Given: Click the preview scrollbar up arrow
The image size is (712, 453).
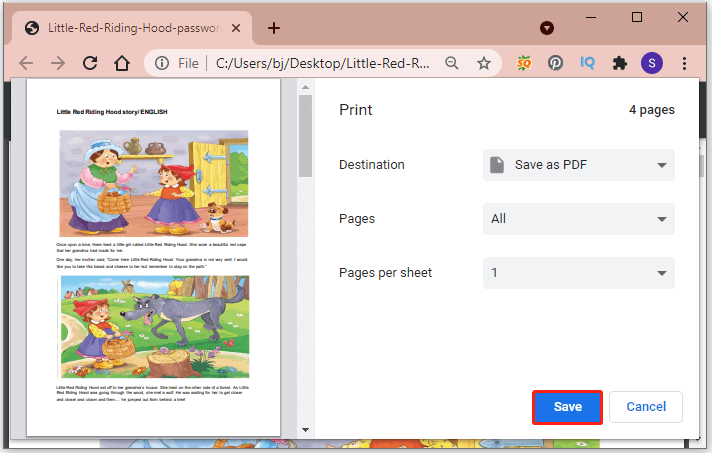Looking at the screenshot, I should pyautogui.click(x=306, y=87).
